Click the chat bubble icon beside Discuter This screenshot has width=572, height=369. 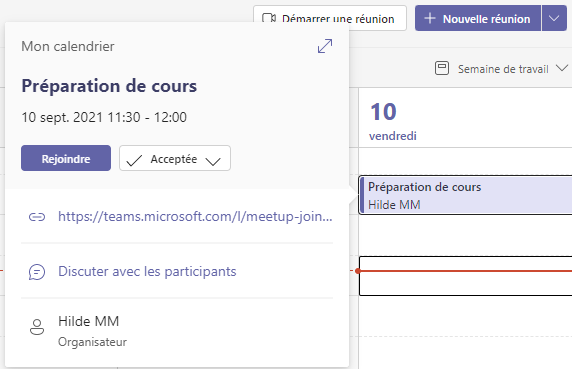(x=37, y=272)
